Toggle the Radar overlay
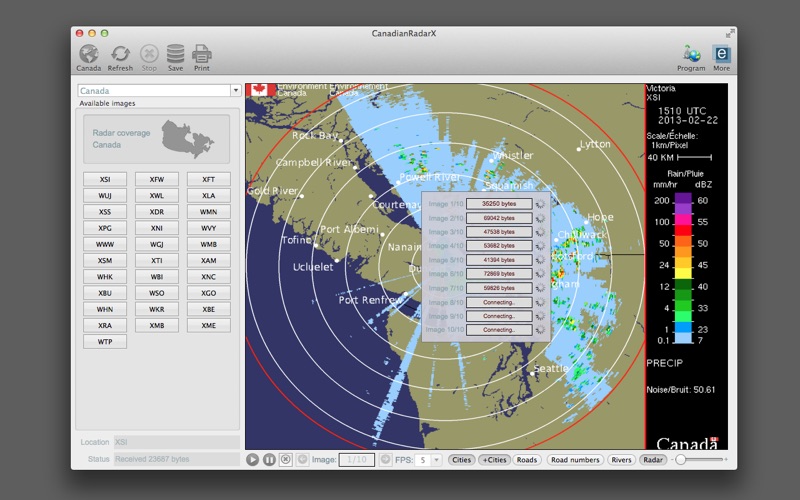This screenshot has width=800, height=500. pos(653,460)
